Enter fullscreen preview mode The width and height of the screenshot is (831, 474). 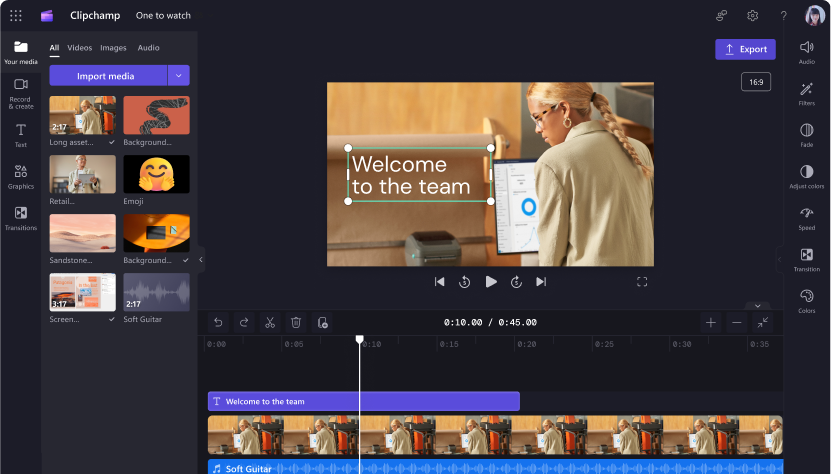point(642,282)
